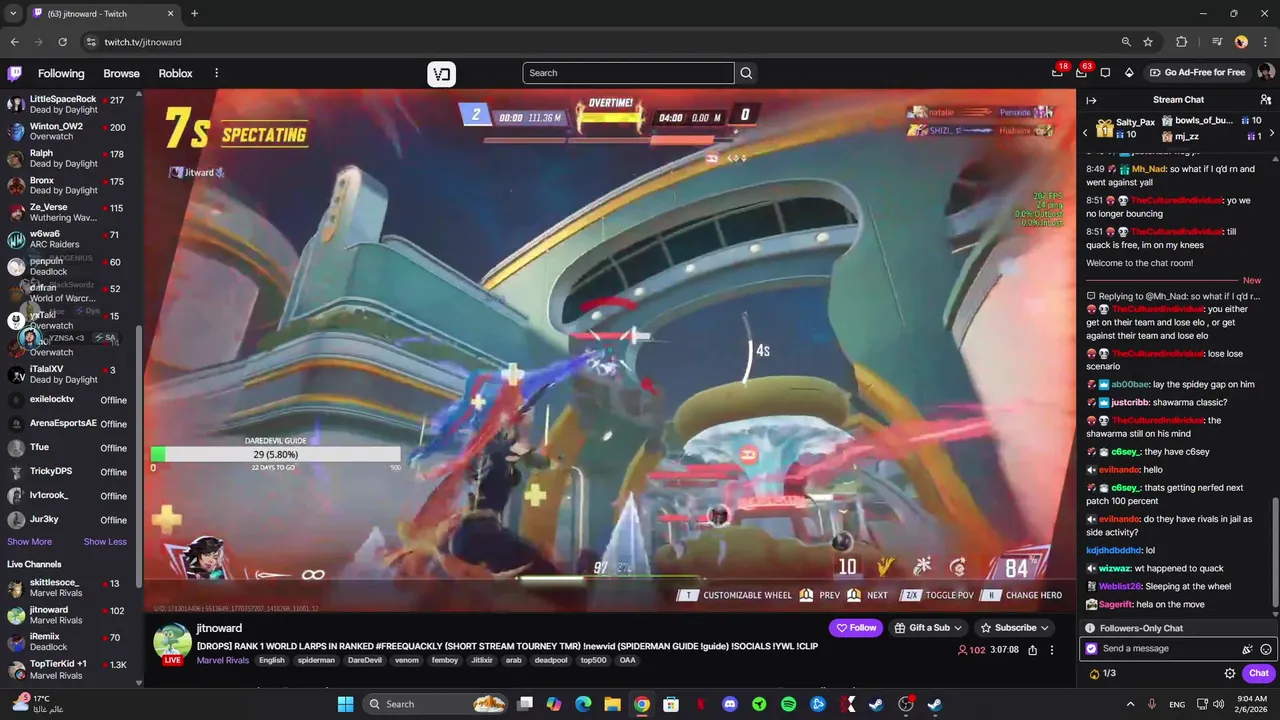Image resolution: width=1280 pixels, height=720 pixels.
Task: Open the Twitch more options menu next to Roblox
Action: tap(216, 73)
